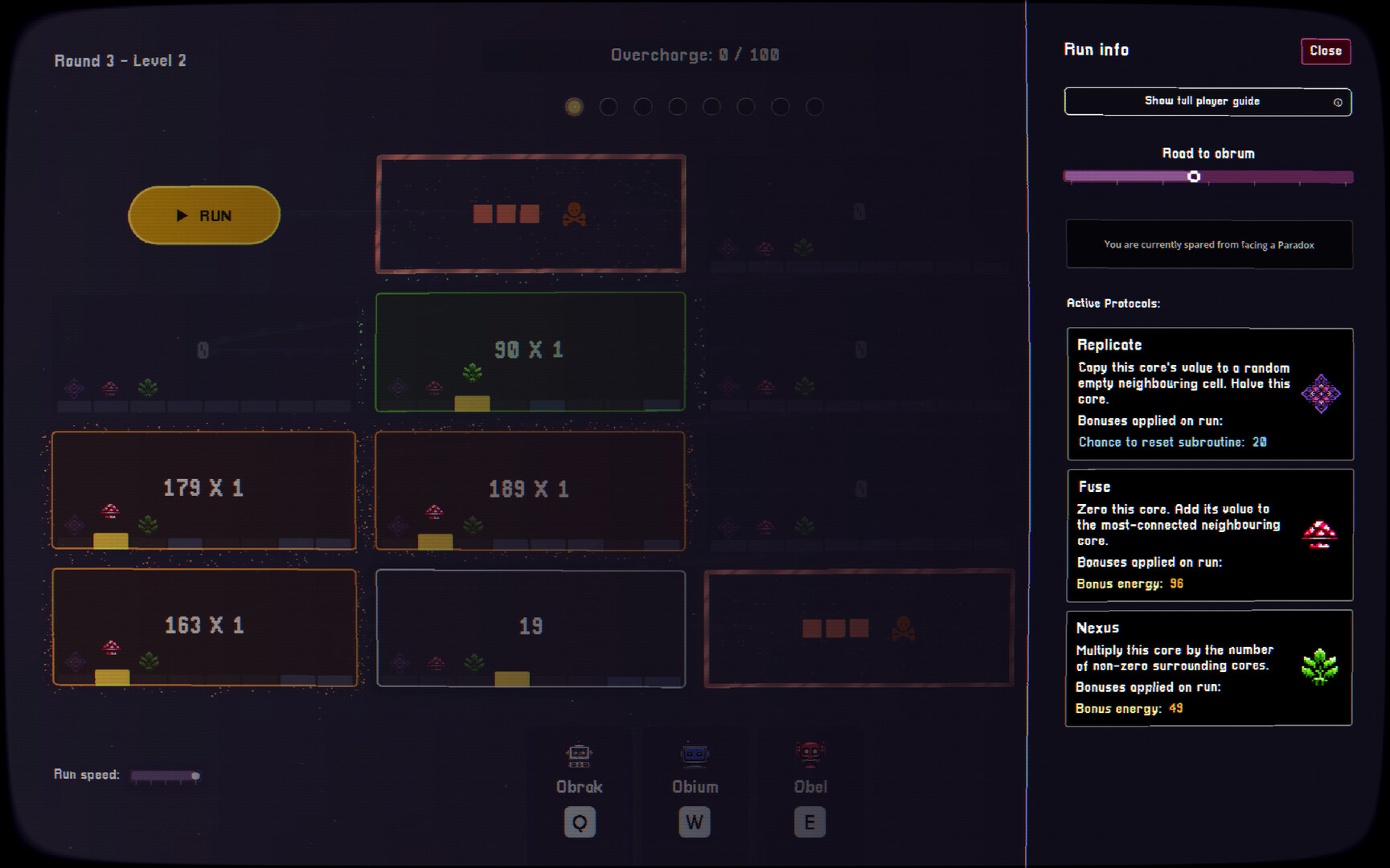
Task: Close the Run info panel
Action: 1325,51
